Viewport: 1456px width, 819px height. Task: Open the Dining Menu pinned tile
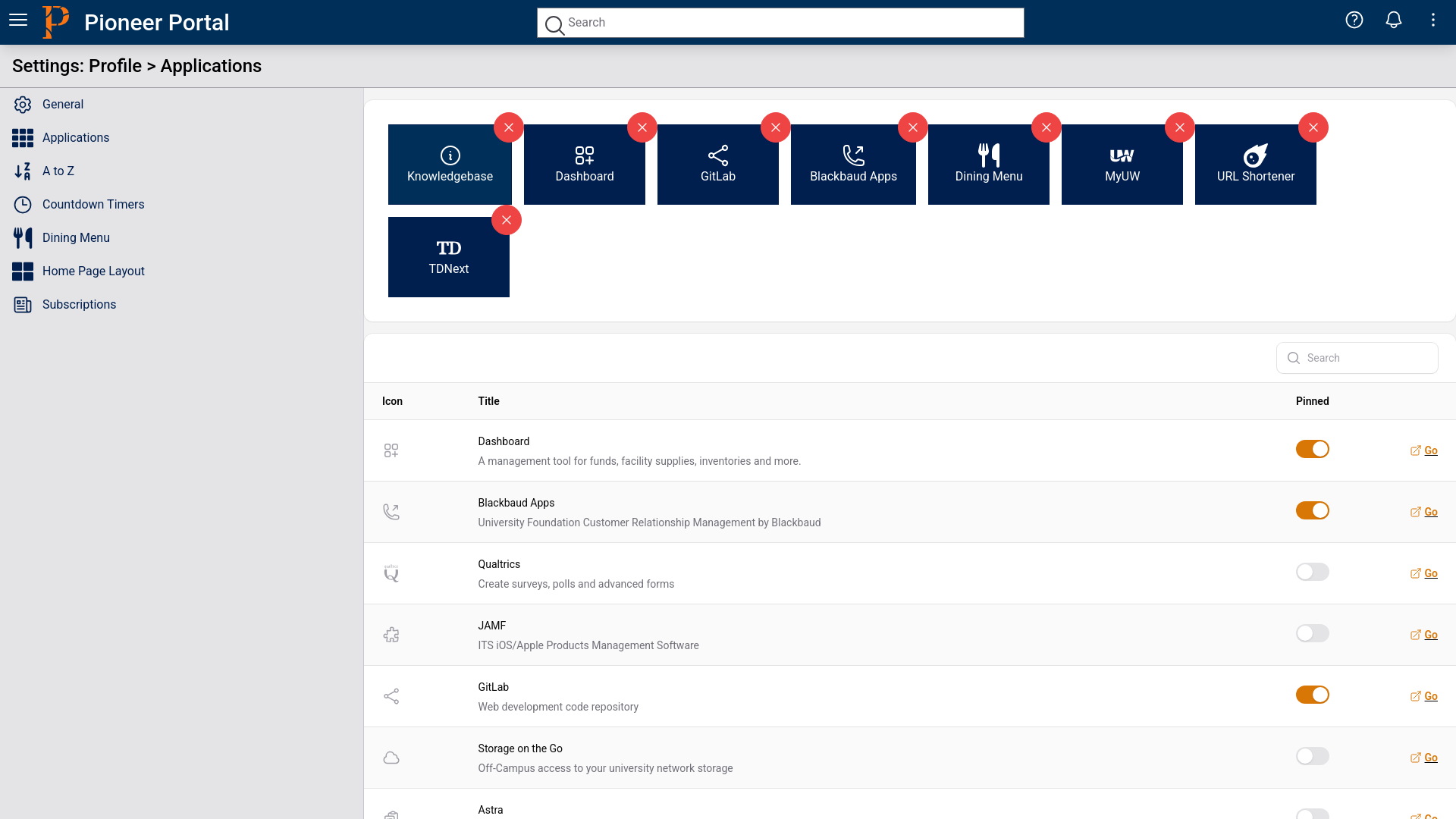point(989,165)
